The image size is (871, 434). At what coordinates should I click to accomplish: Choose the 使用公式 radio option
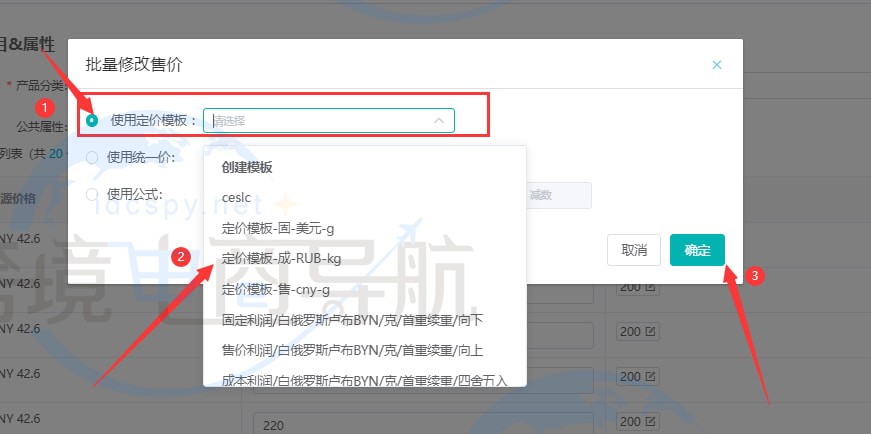coord(92,194)
